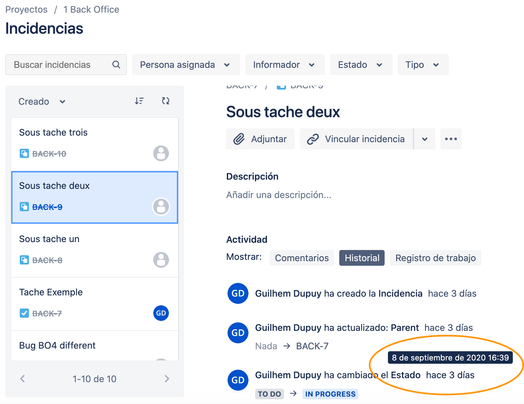Open the BACK-8 issue link
The width and height of the screenshot is (524, 404).
click(47, 260)
